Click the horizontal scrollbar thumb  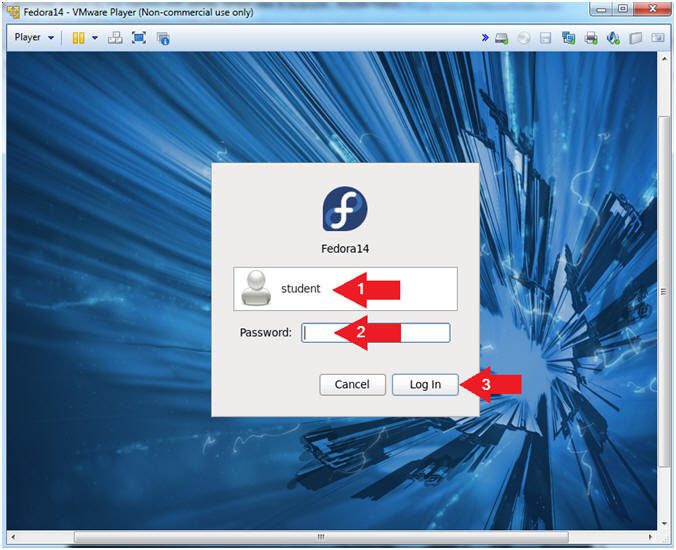coord(321,537)
